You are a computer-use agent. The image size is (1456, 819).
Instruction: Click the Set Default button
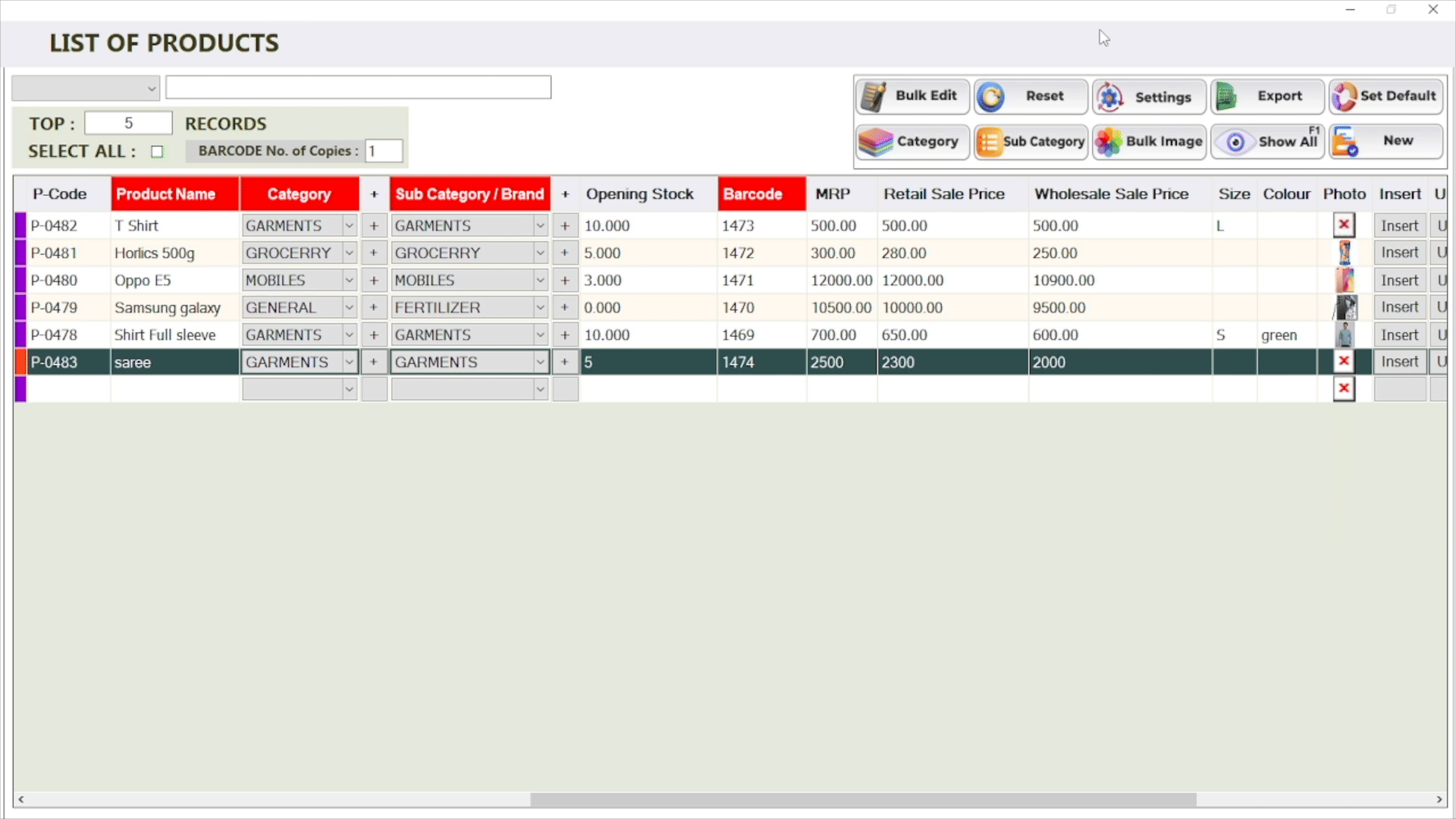coord(1385,96)
